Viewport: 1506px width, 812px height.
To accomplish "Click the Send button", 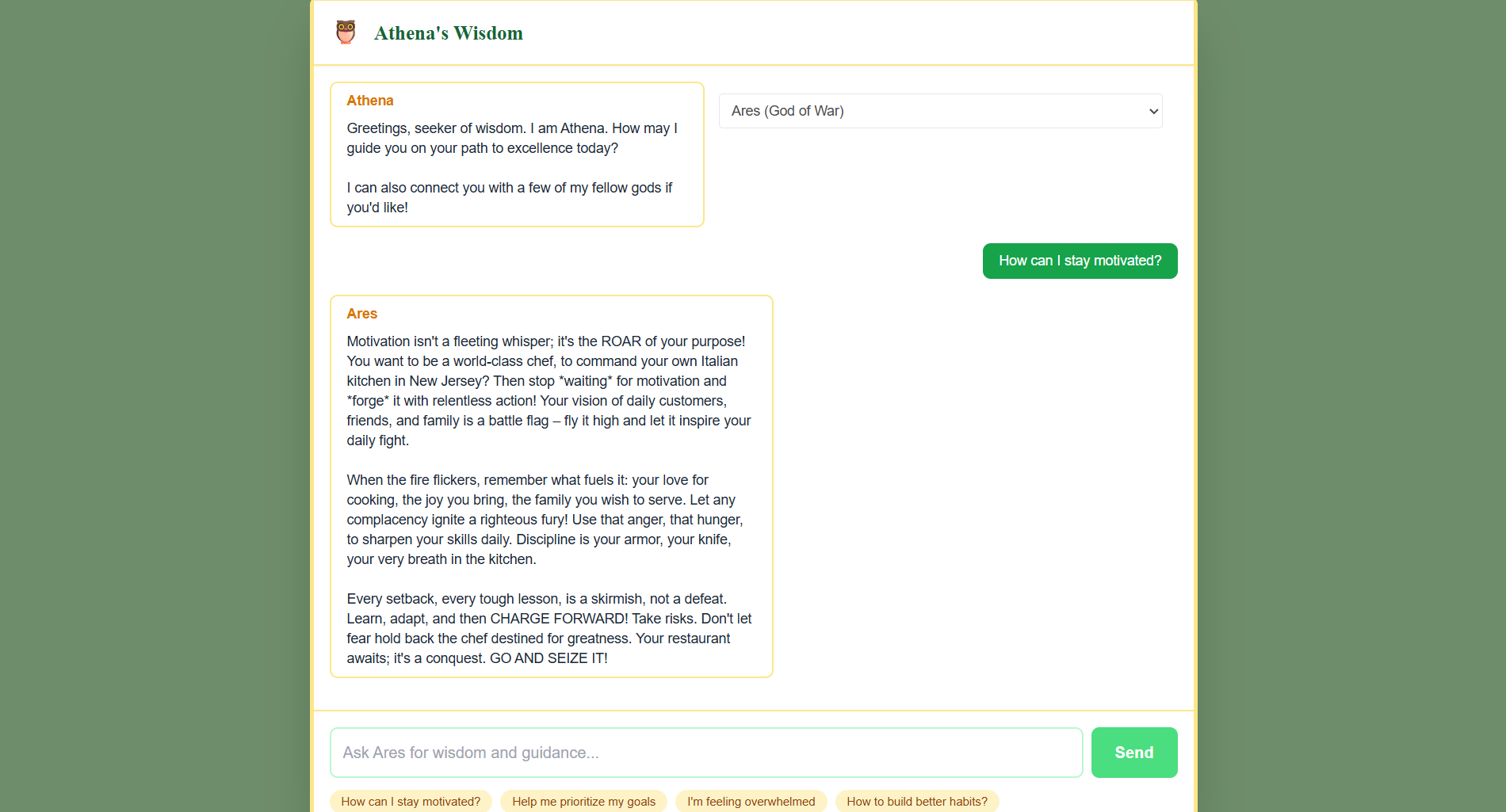I will coord(1133,753).
